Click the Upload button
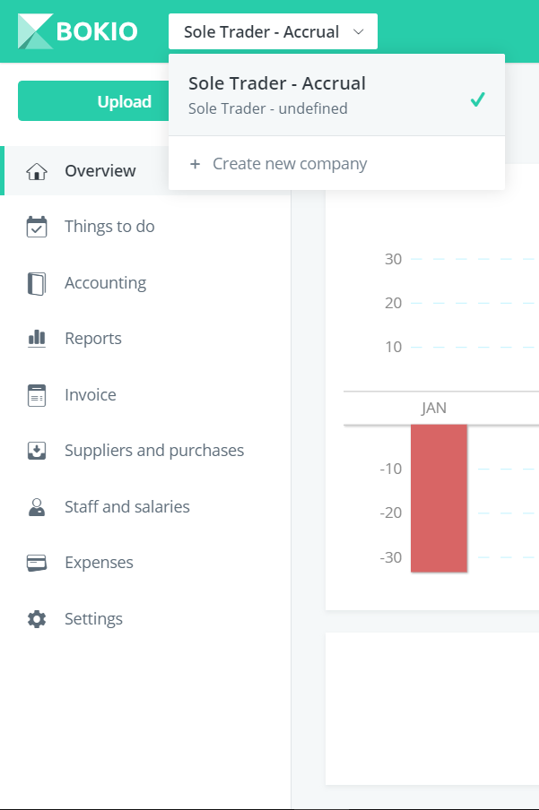 (93, 101)
